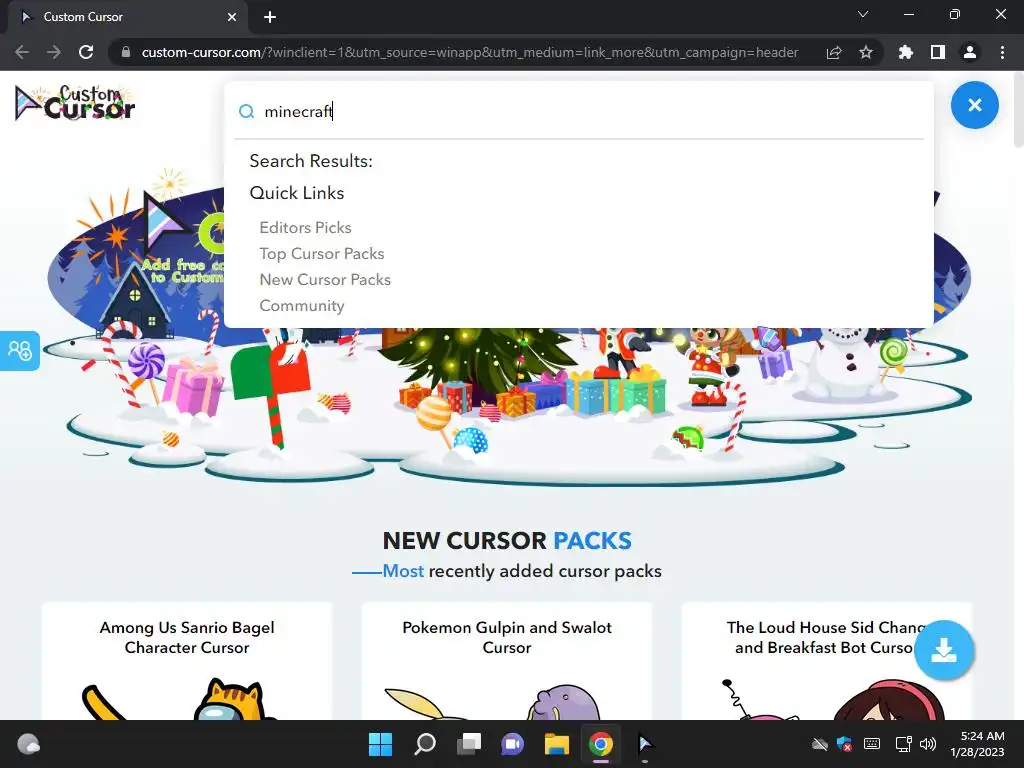Viewport: 1024px width, 768px height.
Task: Click the blue community users side button
Action: coord(20,351)
